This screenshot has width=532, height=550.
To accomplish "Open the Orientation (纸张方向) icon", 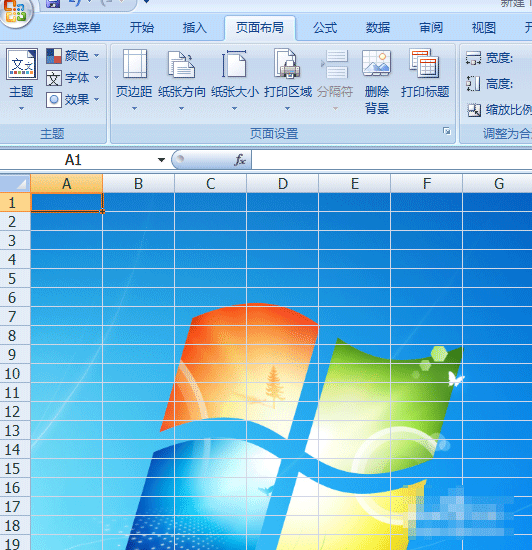I will point(181,64).
